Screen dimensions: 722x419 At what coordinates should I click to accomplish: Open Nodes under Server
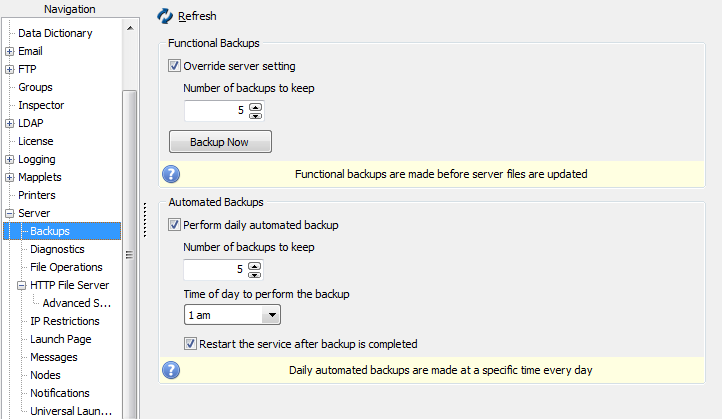[45, 375]
